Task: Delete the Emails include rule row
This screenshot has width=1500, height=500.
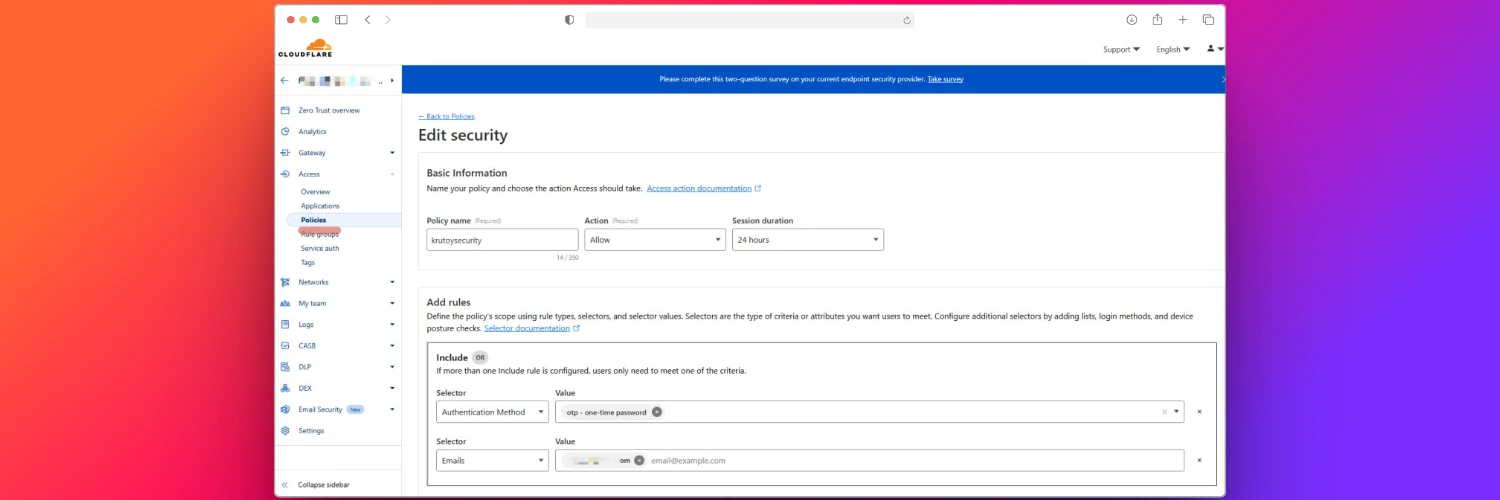Action: pyautogui.click(x=1199, y=460)
